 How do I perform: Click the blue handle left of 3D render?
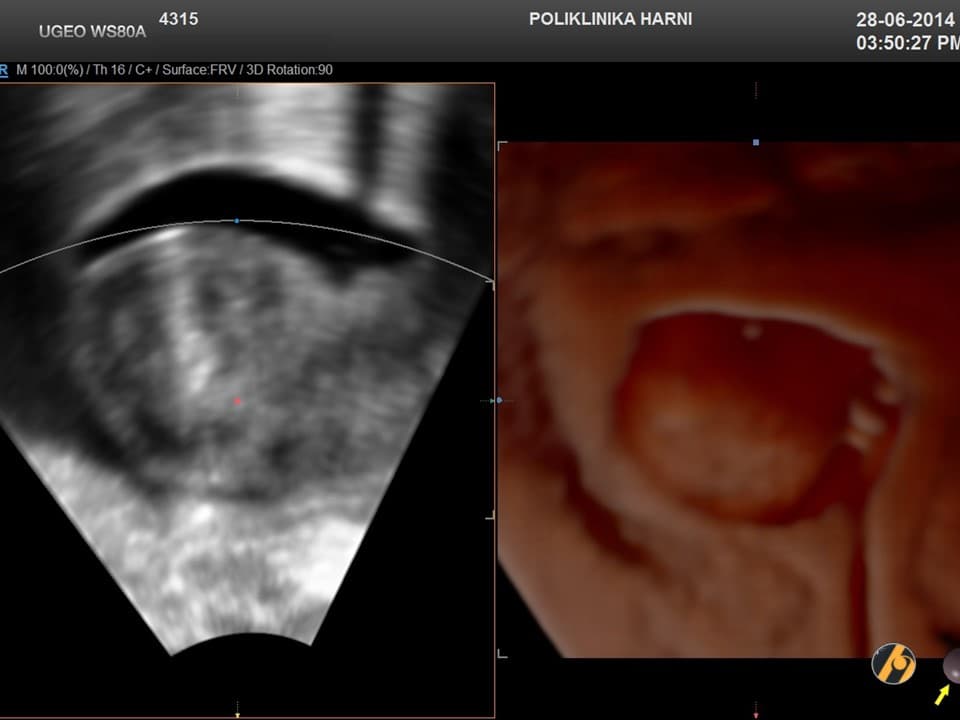(499, 401)
